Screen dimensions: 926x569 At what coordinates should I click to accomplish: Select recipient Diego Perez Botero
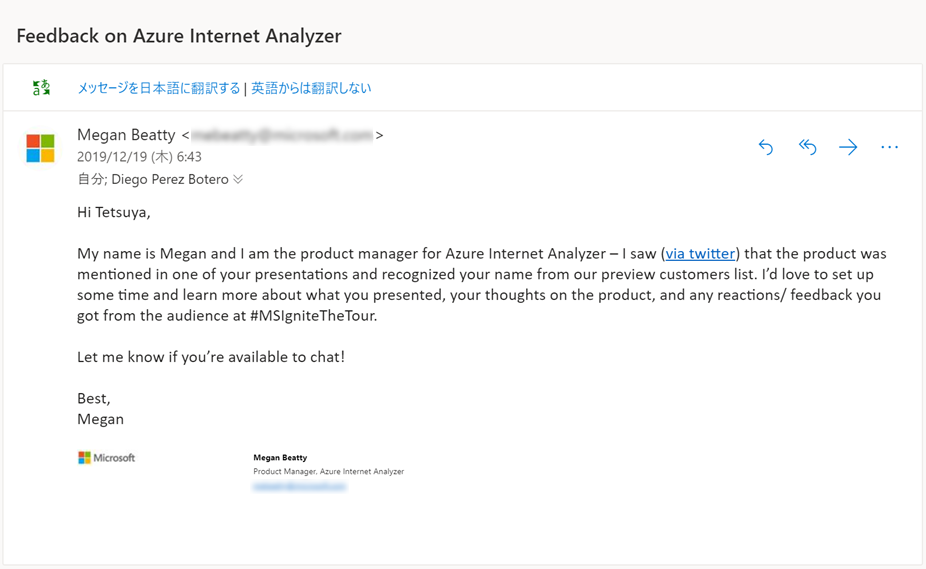pos(170,180)
